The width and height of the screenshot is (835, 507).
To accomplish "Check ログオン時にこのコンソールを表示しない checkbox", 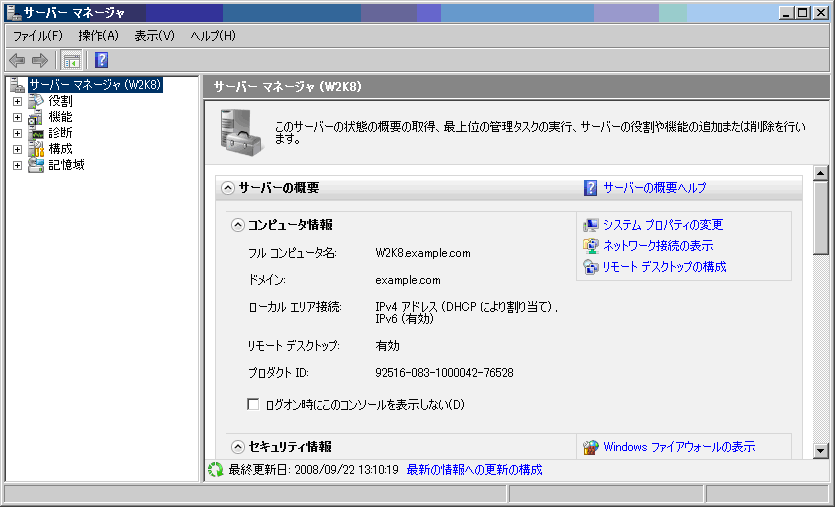I will tap(253, 404).
